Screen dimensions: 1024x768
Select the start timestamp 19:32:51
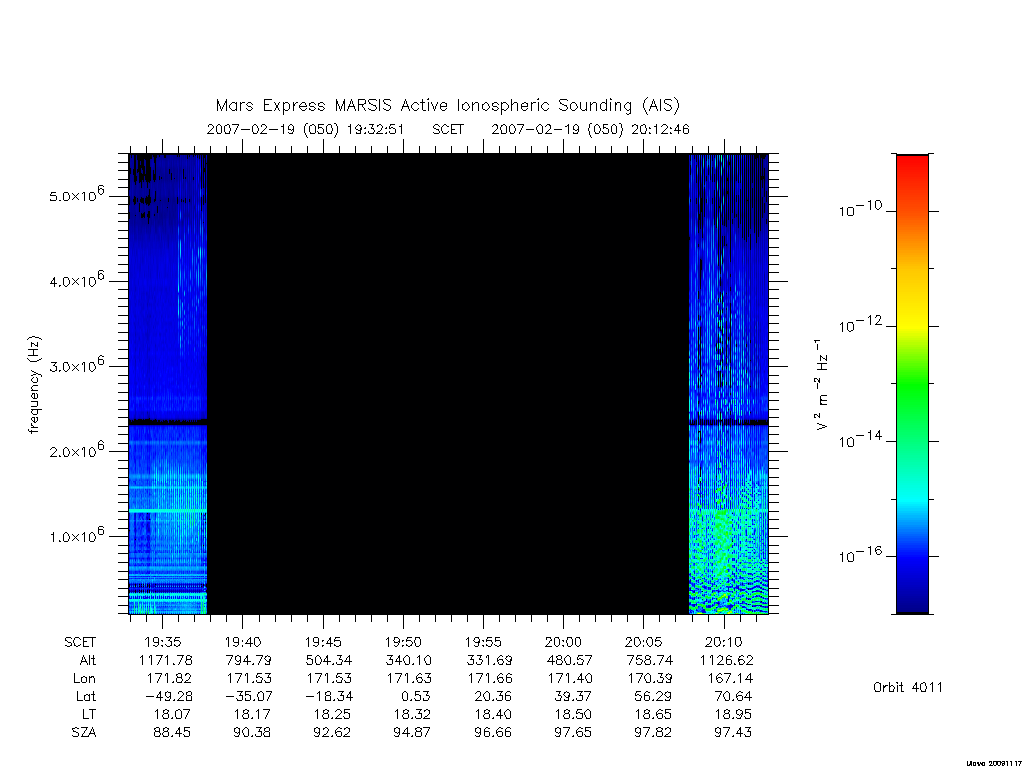[x=376, y=129]
